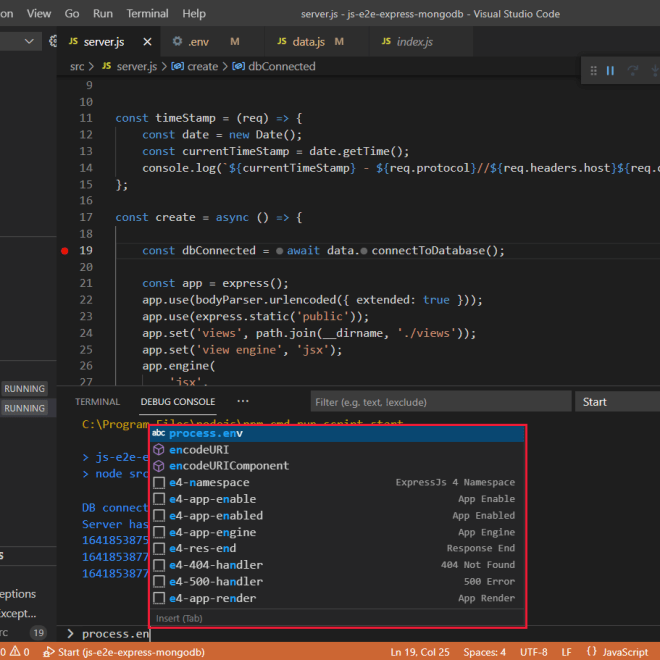The height and width of the screenshot is (660, 660).
Task: Toggle inline breakpoint before await
Action: (x=279, y=251)
